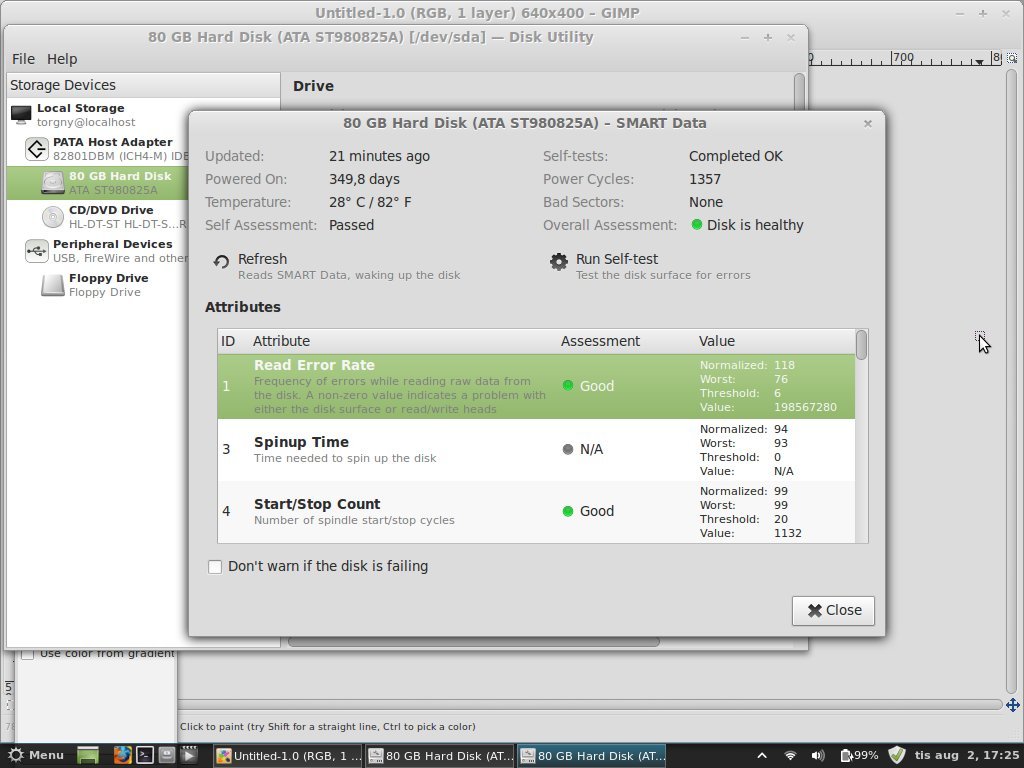Screen dimensions: 1024x768
Task: Click the Run Self-test gear icon
Action: pos(558,262)
